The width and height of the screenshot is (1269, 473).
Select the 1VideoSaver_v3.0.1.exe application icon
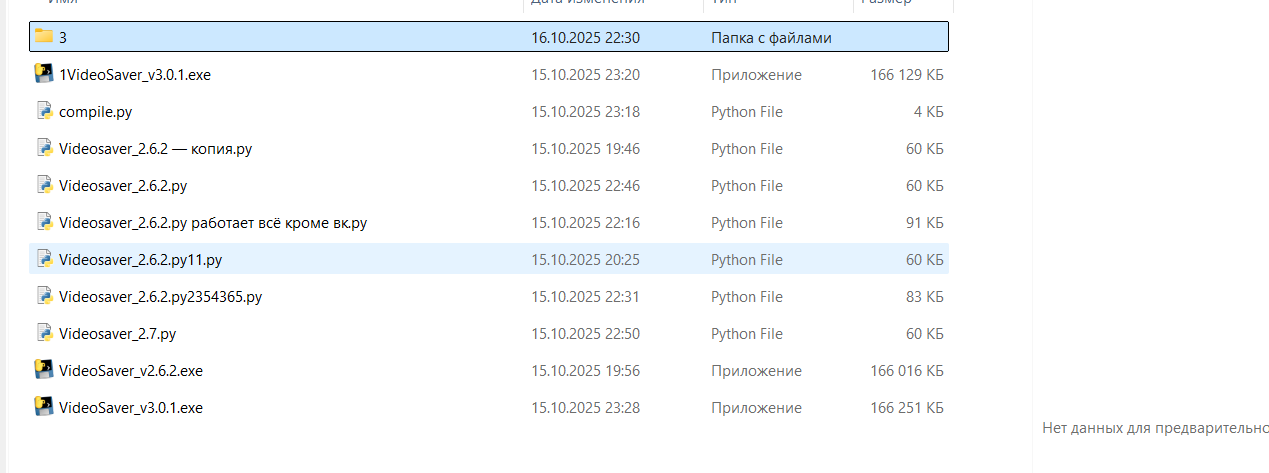(43, 74)
